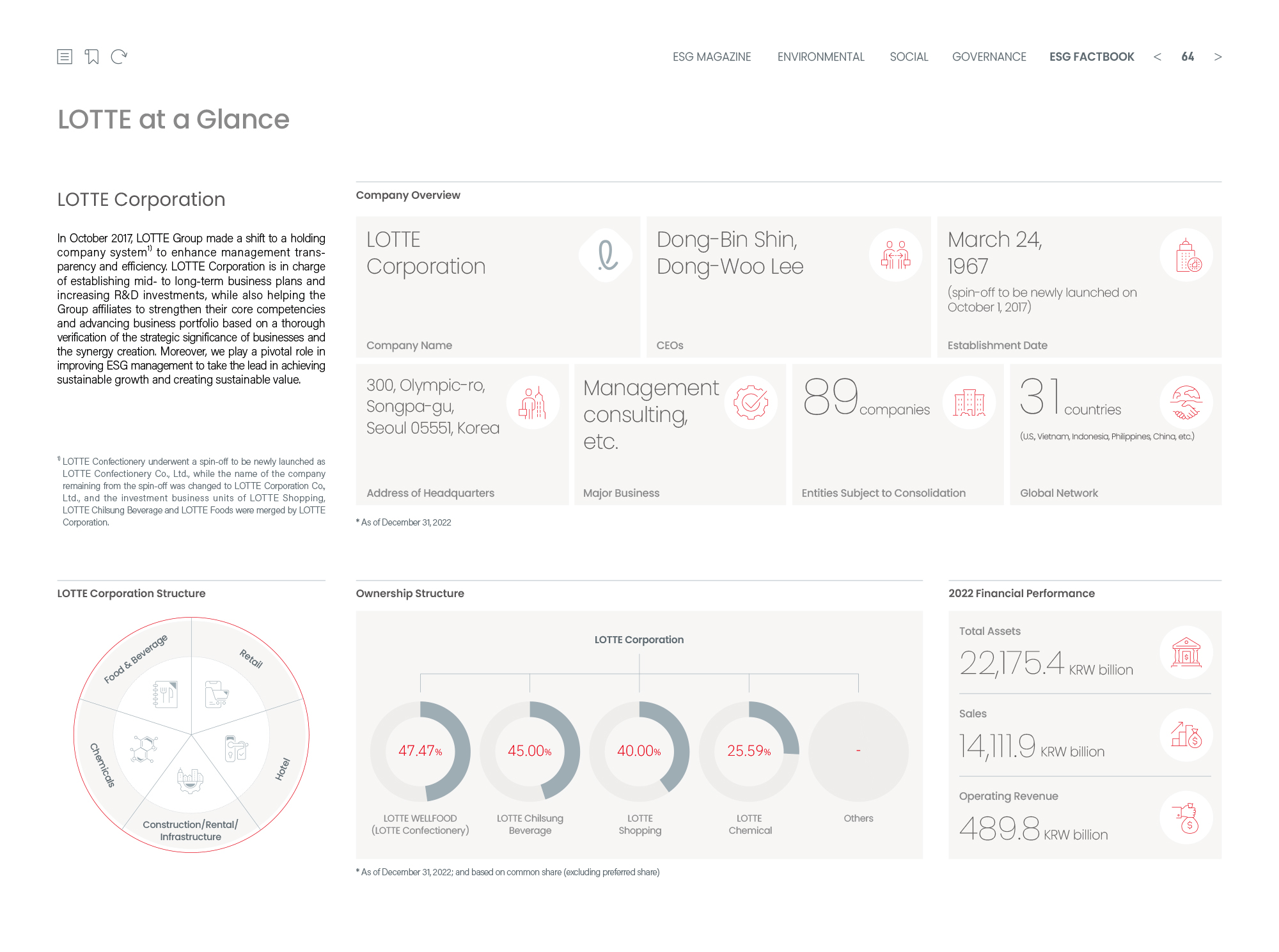Click the page number 64
1279x952 pixels.
(1188, 57)
